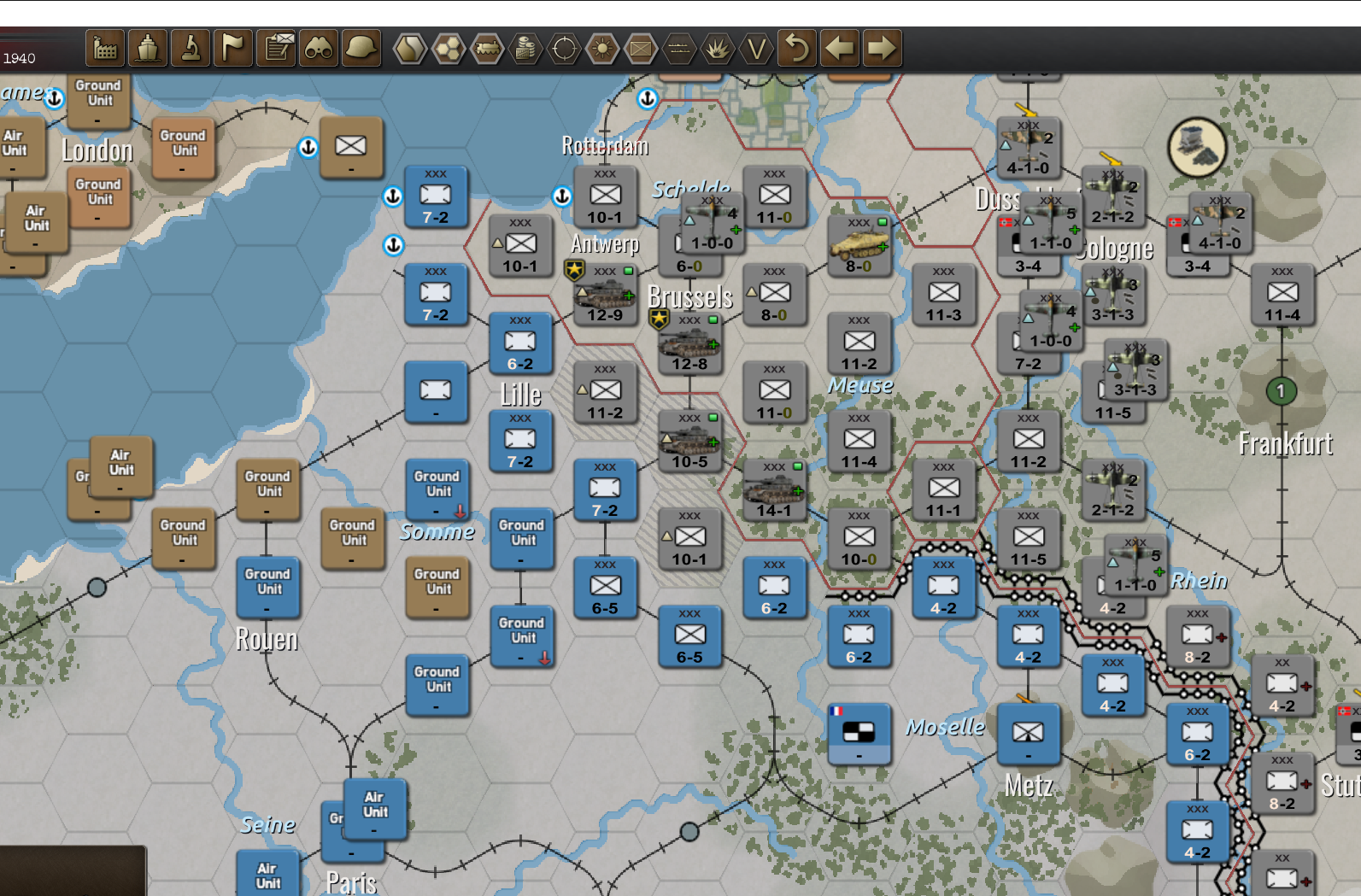Toggle the resources coins overlay
Image resolution: width=1361 pixels, height=896 pixels.
[x=525, y=49]
